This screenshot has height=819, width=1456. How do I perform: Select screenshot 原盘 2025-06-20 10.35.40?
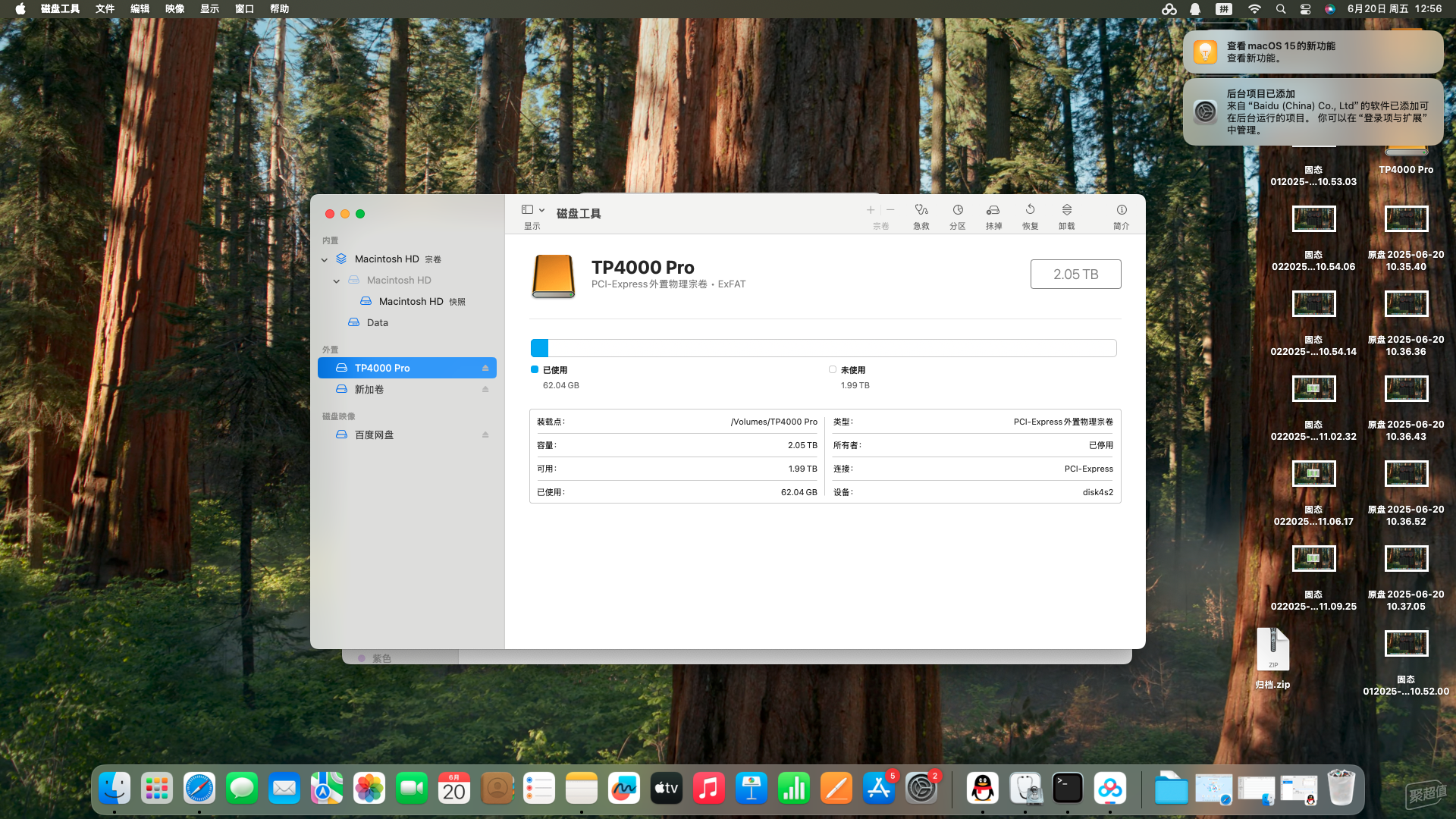1406,237
